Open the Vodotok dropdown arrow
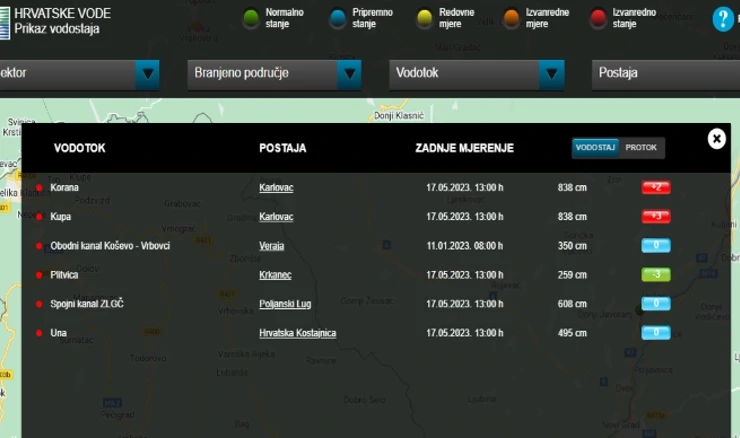This screenshot has height=438, width=740. [x=551, y=74]
